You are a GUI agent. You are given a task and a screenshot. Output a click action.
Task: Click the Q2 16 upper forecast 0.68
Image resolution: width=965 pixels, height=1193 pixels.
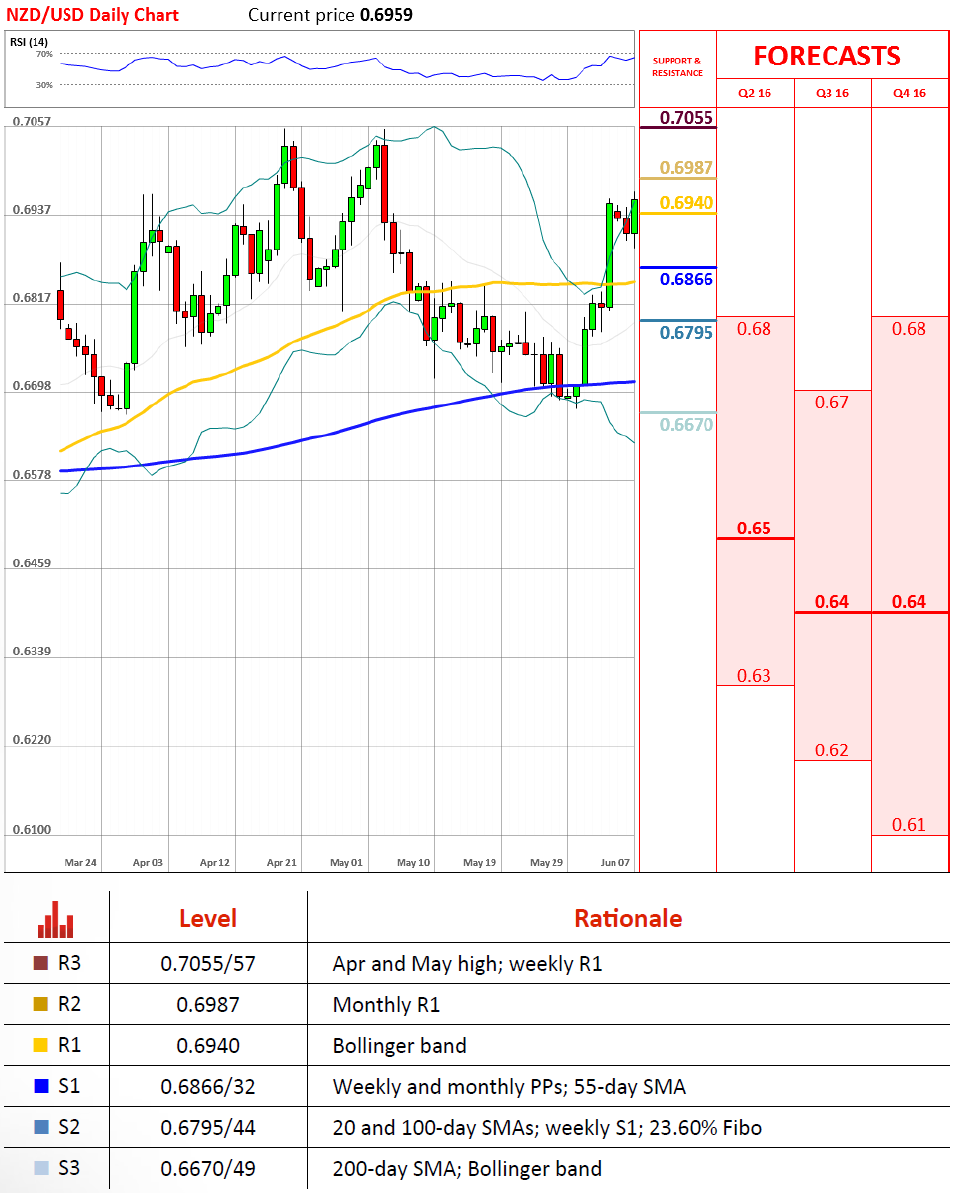click(753, 329)
